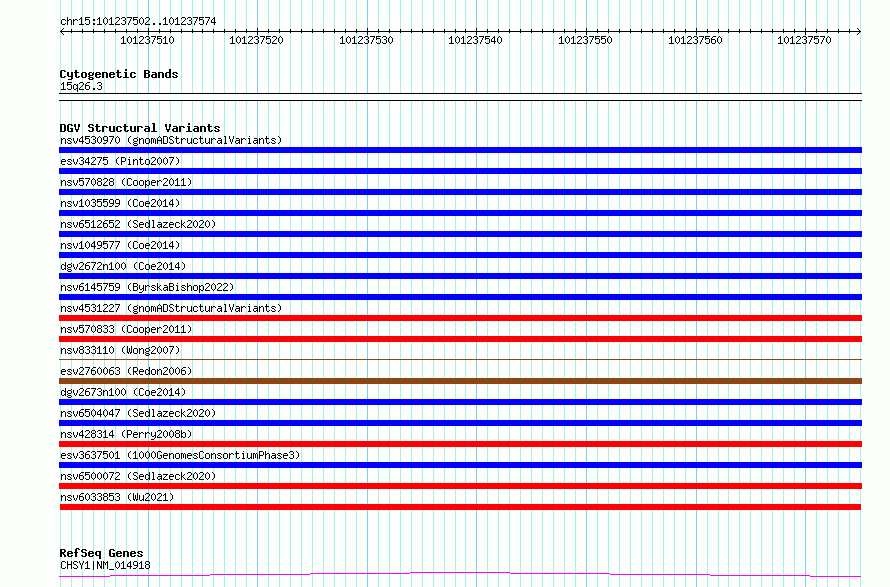Click ruler position 101237570
This screenshot has height=587, width=890.
coord(804,40)
